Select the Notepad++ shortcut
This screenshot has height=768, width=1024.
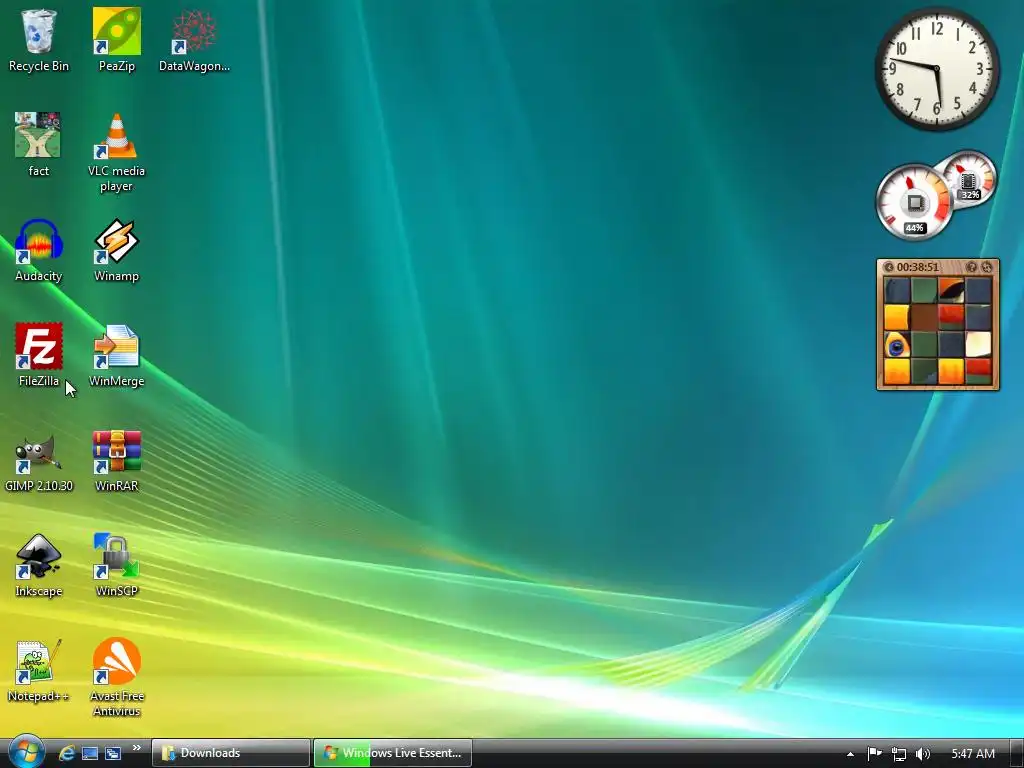(38, 671)
